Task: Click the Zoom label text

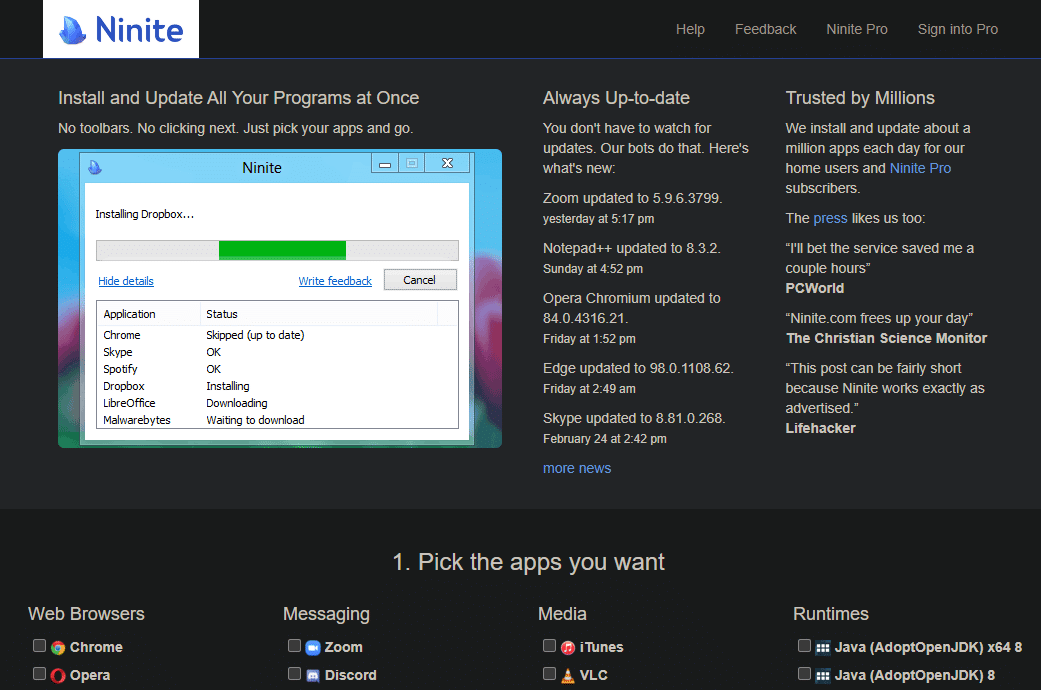Action: (343, 647)
